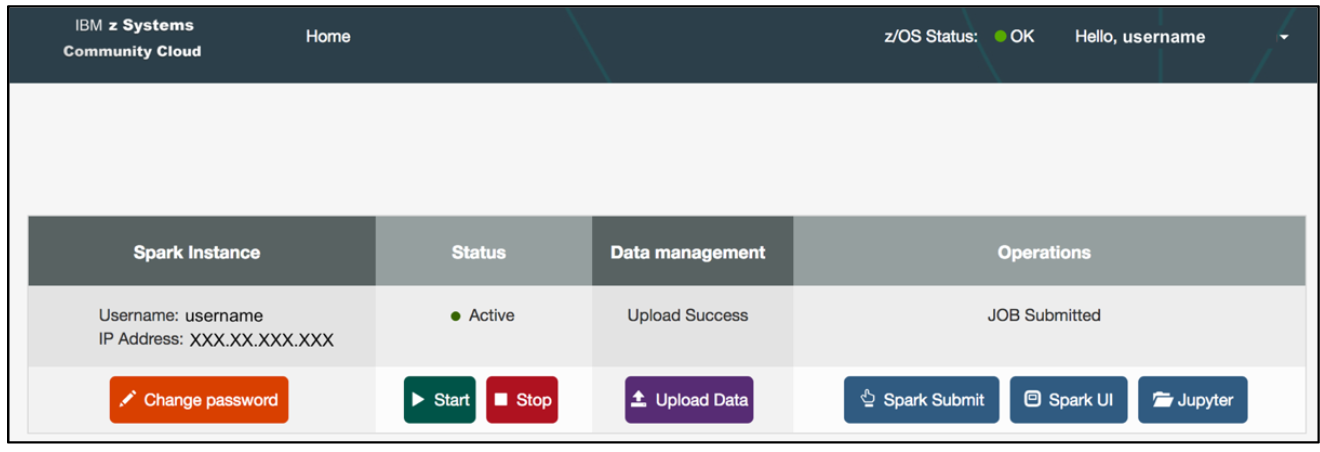Select the IP Address value

tap(262, 340)
